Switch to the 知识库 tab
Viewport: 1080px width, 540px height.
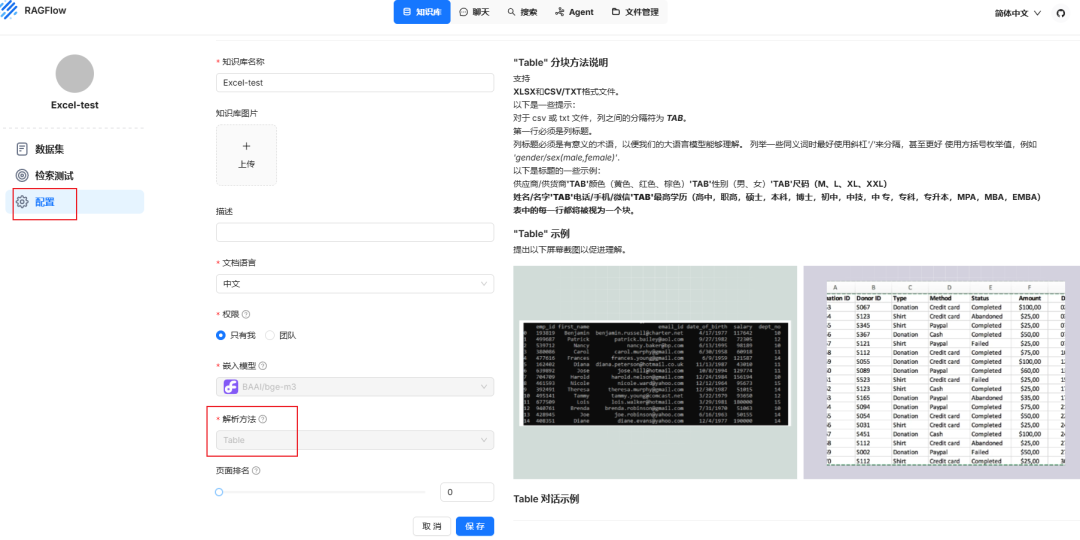tap(422, 12)
